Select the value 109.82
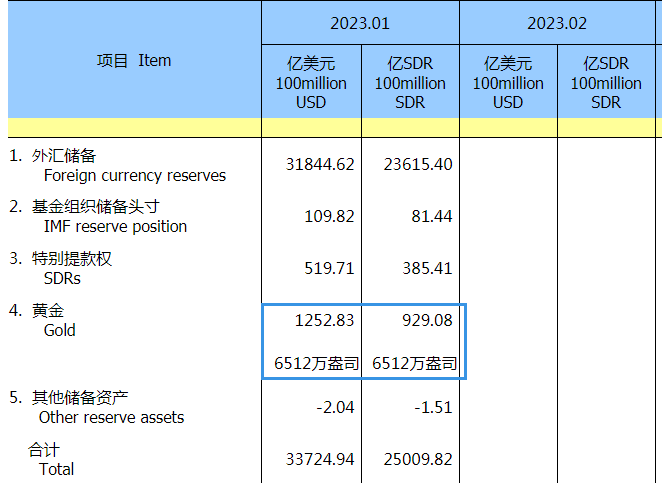Viewport: 662px width, 483px height. pyautogui.click(x=329, y=216)
